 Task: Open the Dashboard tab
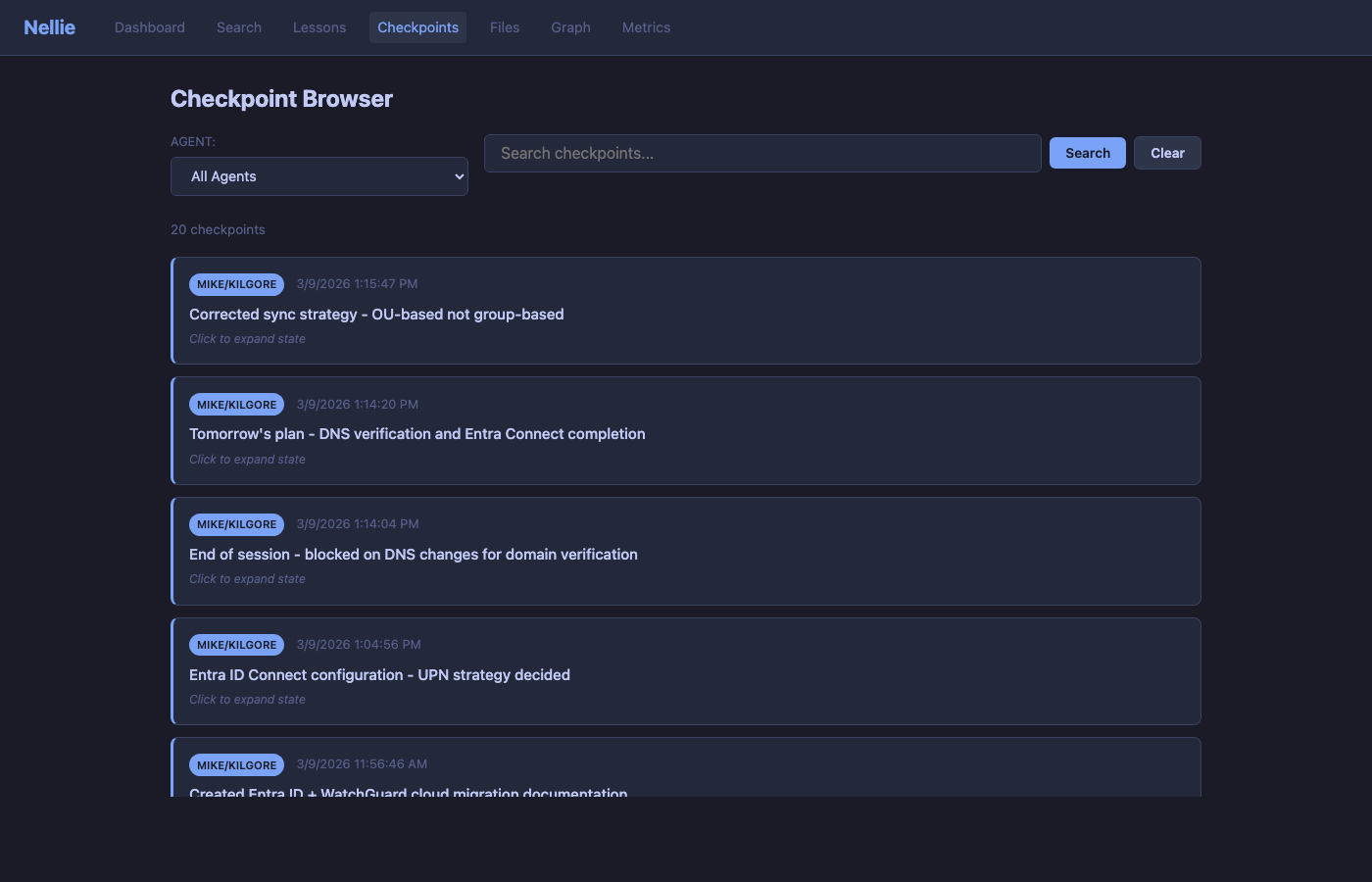[149, 27]
